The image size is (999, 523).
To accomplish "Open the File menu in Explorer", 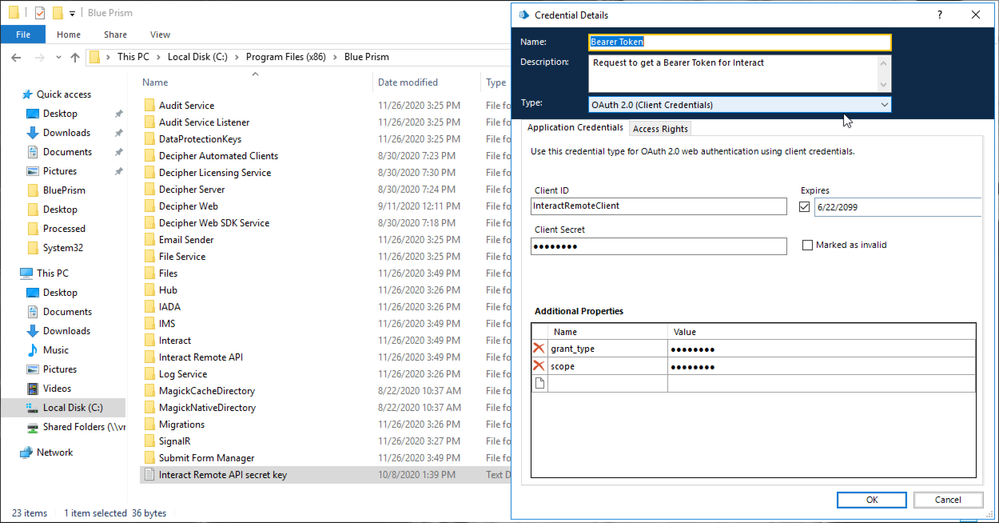I will 23,34.
